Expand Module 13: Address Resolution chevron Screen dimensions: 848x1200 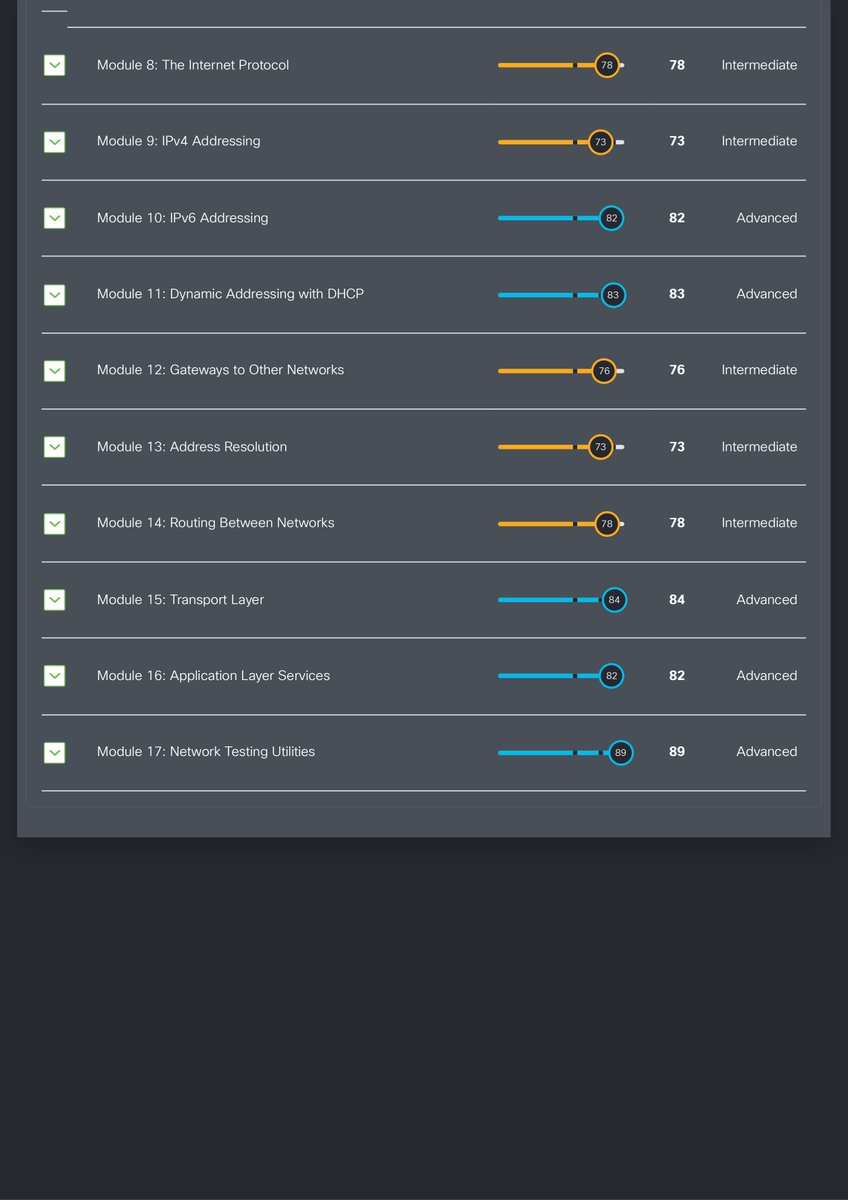(55, 447)
